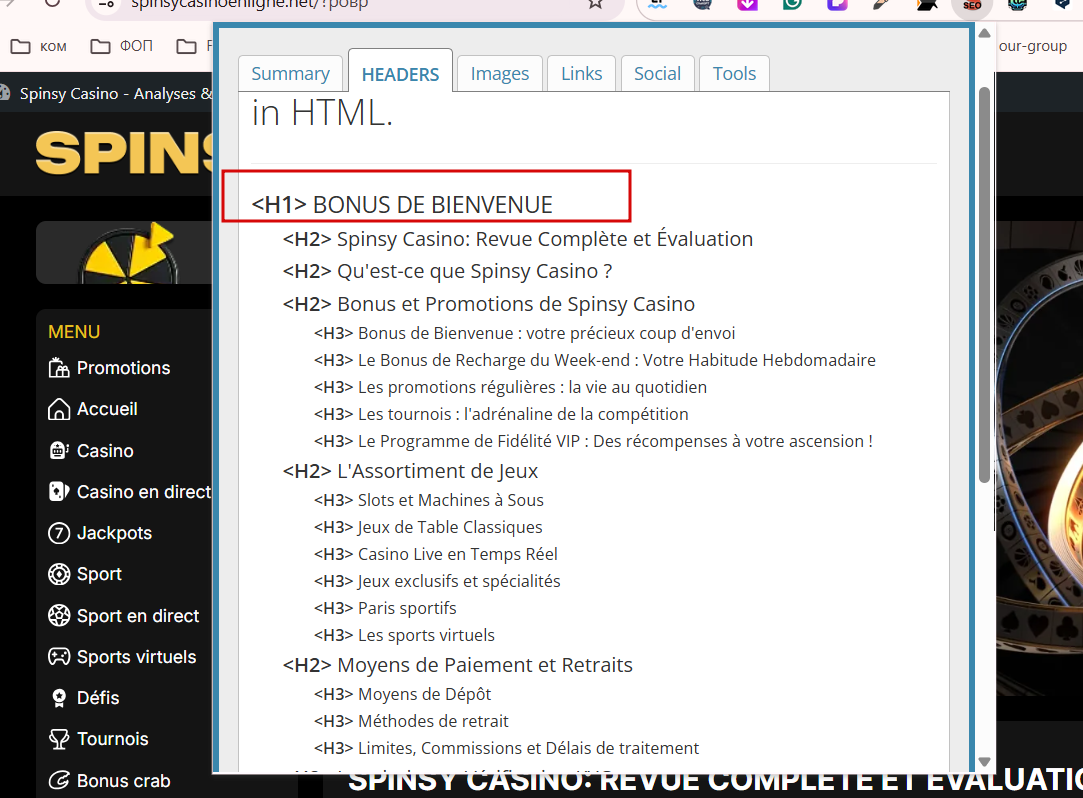Click the Sports virtuels gamepad icon
The image size is (1083, 798).
[59, 656]
